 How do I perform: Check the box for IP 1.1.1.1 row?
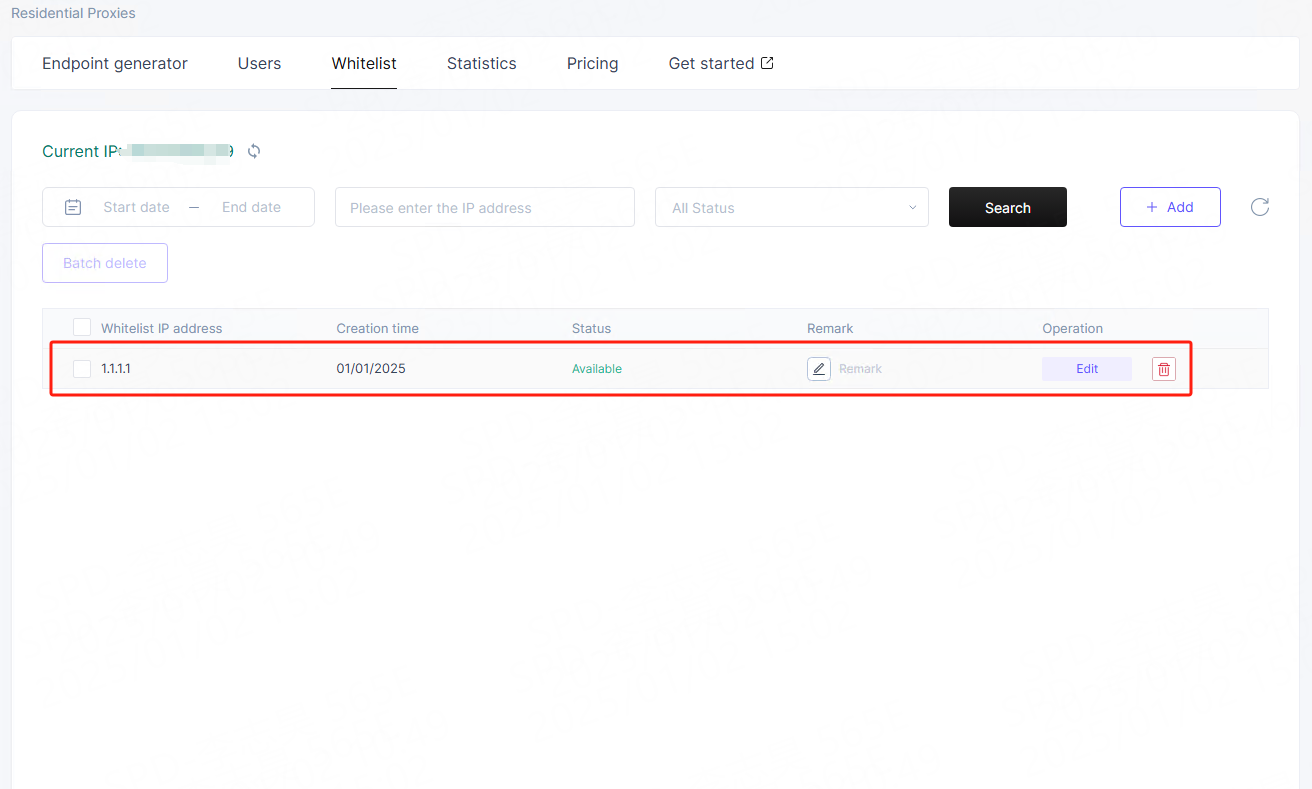coord(82,369)
